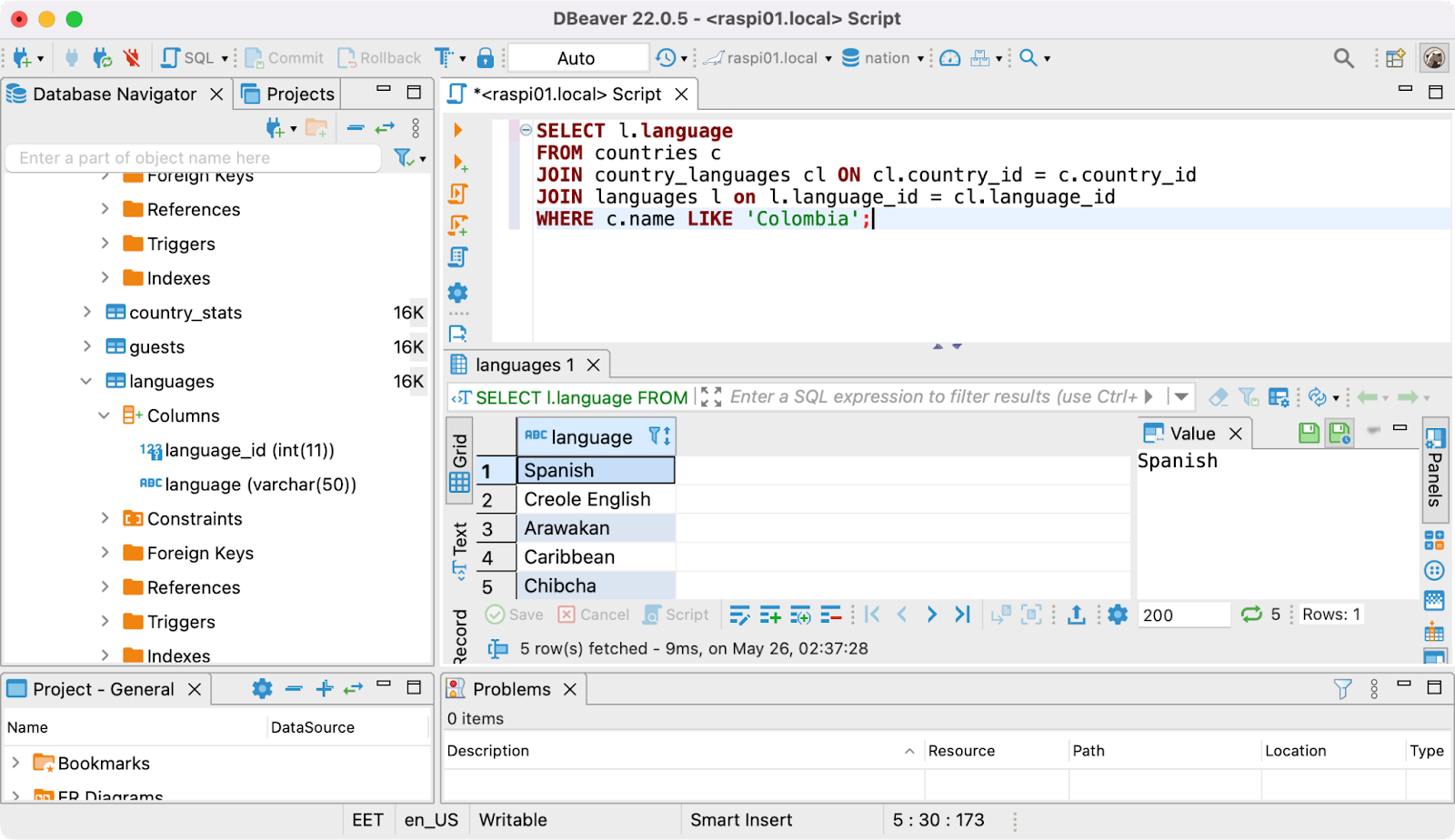Click the Execute SQL statement arrow icon
The width and height of the screenshot is (1455, 840).
click(x=458, y=131)
